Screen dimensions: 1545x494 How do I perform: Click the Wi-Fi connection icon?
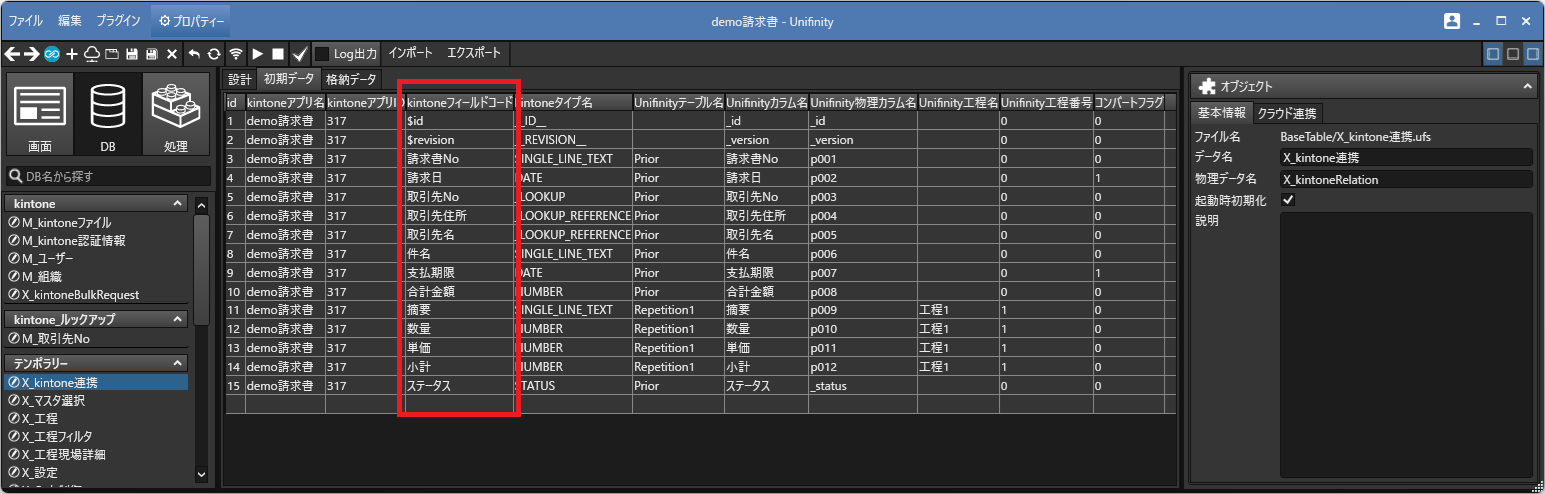coord(236,53)
